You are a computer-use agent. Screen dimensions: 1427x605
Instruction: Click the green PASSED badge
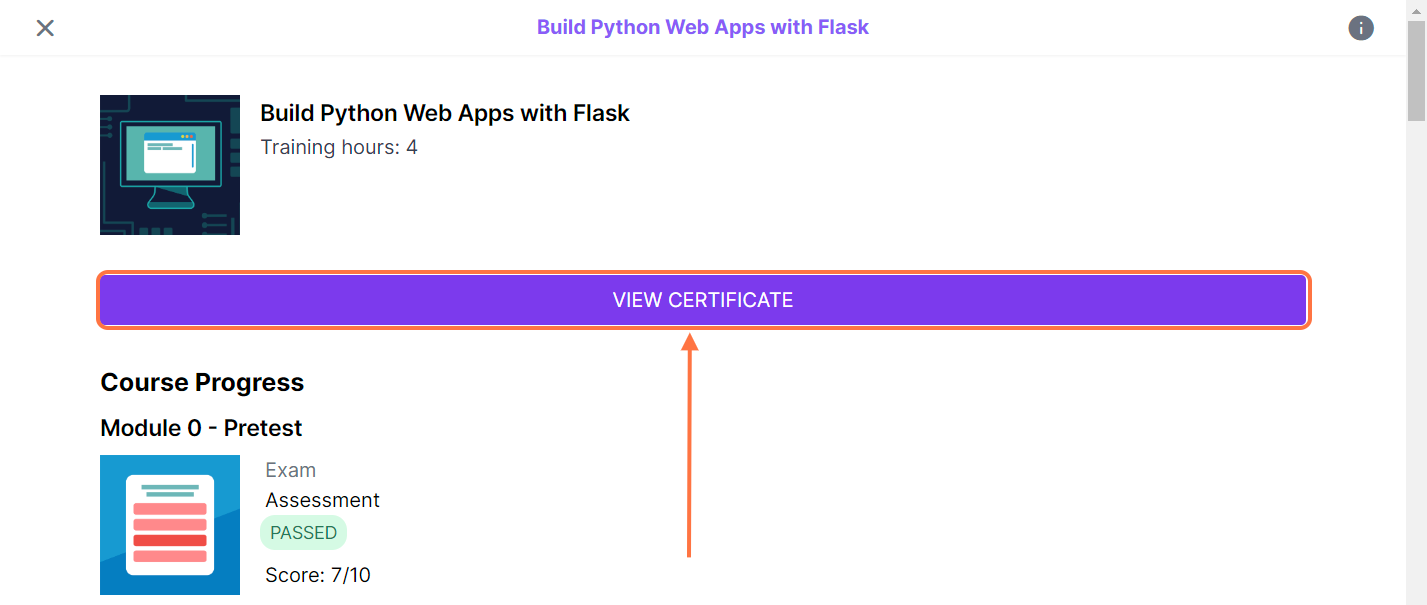pos(303,533)
